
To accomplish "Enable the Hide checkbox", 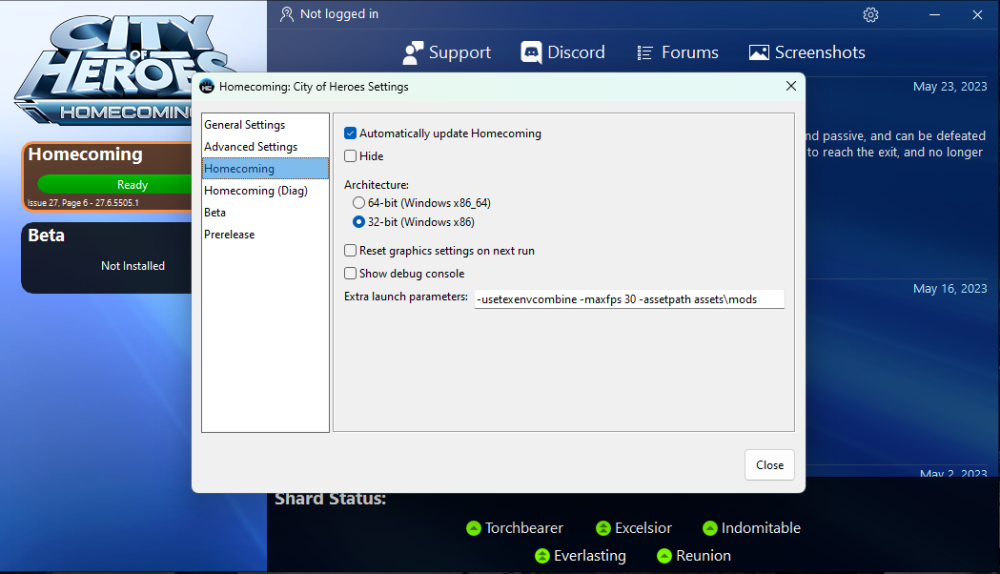I will (350, 156).
